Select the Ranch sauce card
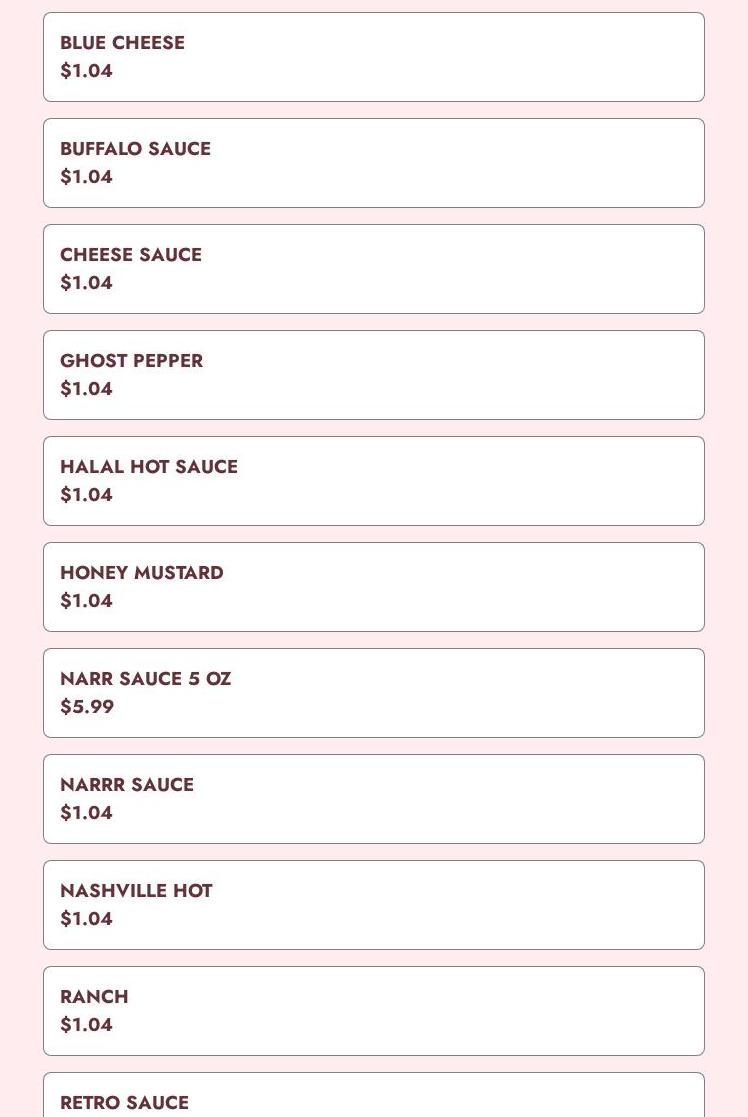The height and width of the screenshot is (1117, 748). (374, 1011)
